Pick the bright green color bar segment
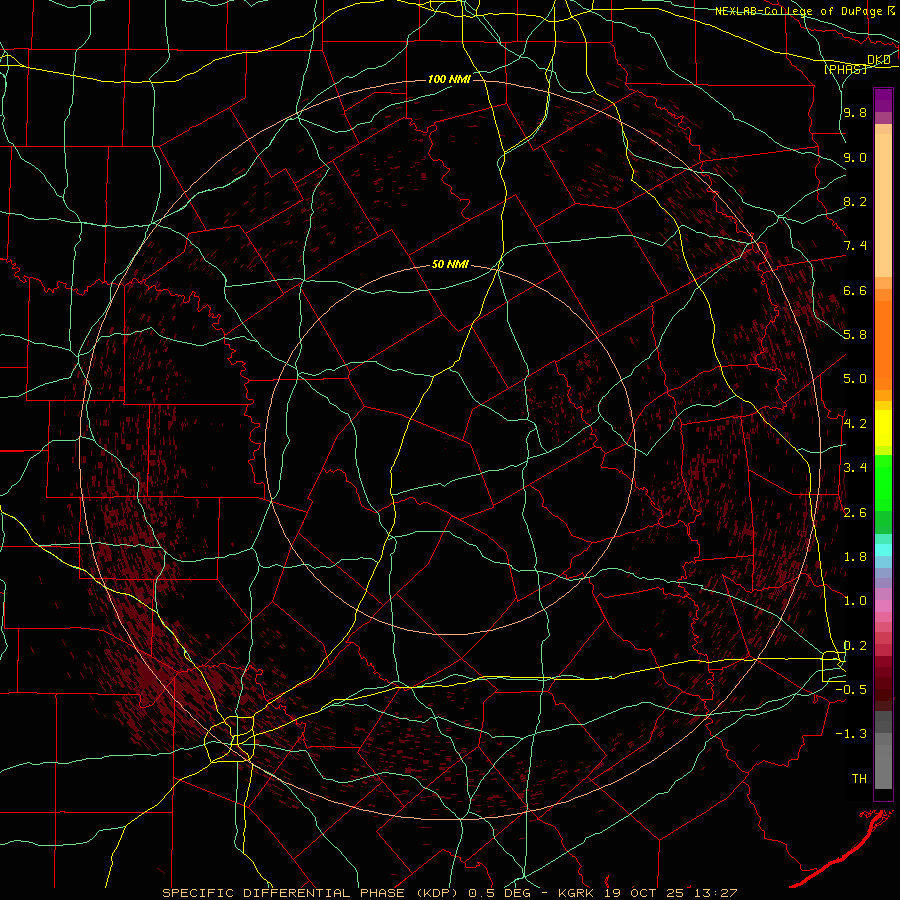Viewport: 900px width, 900px height. [883, 483]
